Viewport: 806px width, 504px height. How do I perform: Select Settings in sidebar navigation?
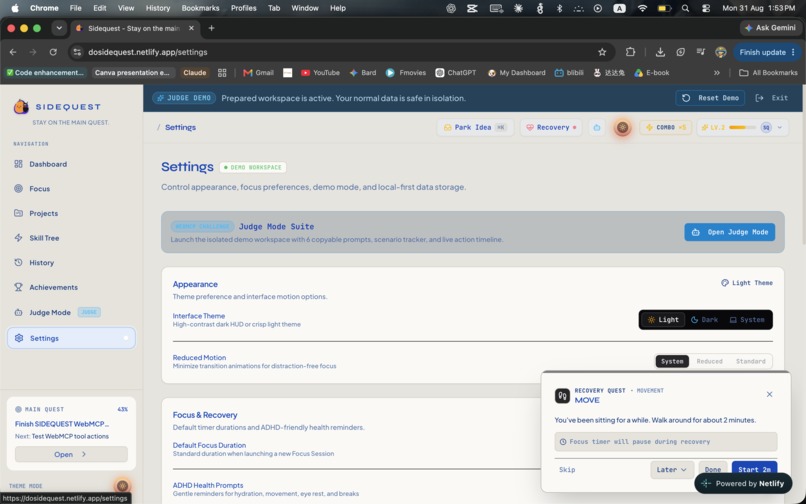pyautogui.click(x=71, y=338)
